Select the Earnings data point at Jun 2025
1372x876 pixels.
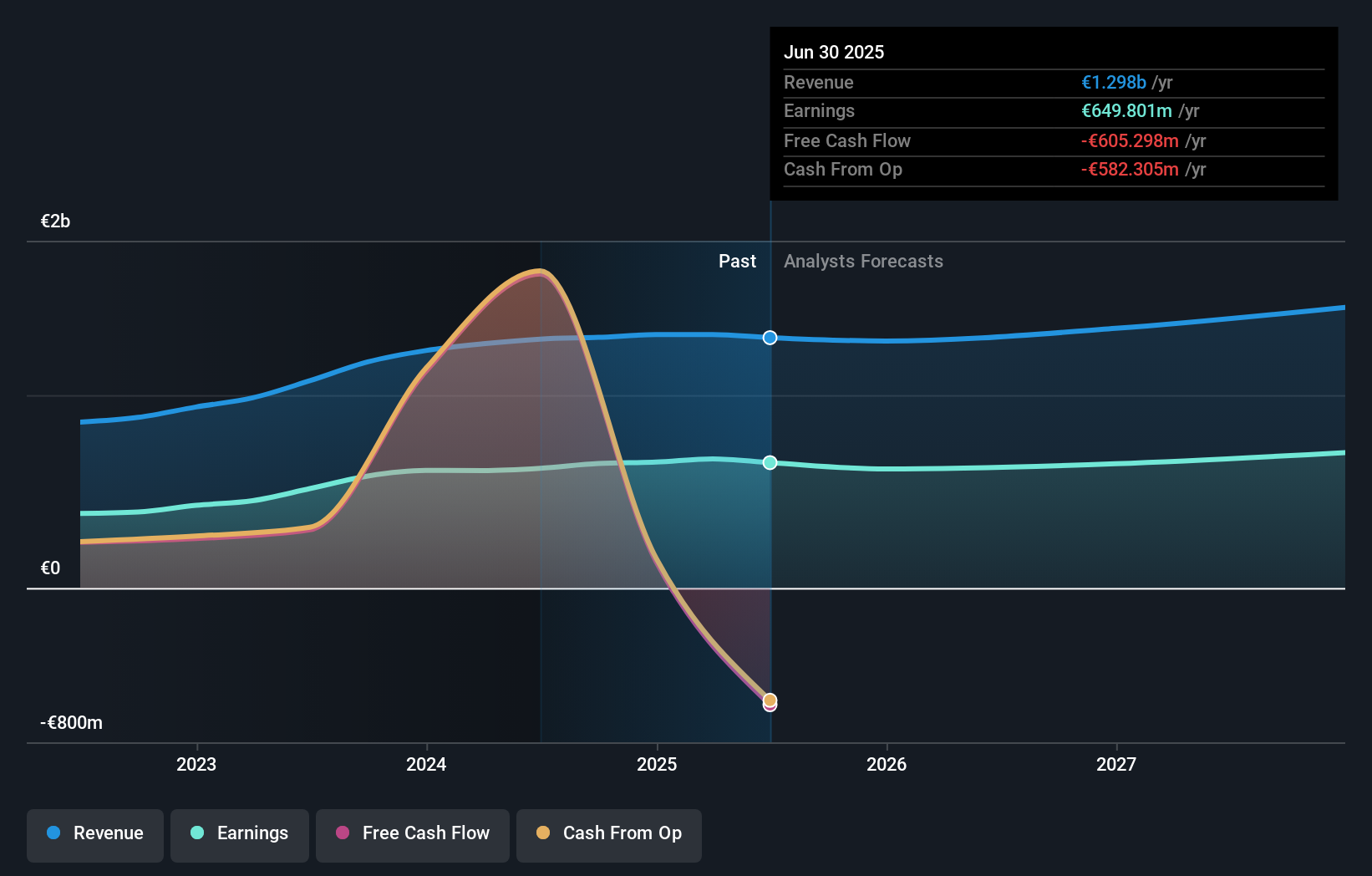(x=770, y=462)
